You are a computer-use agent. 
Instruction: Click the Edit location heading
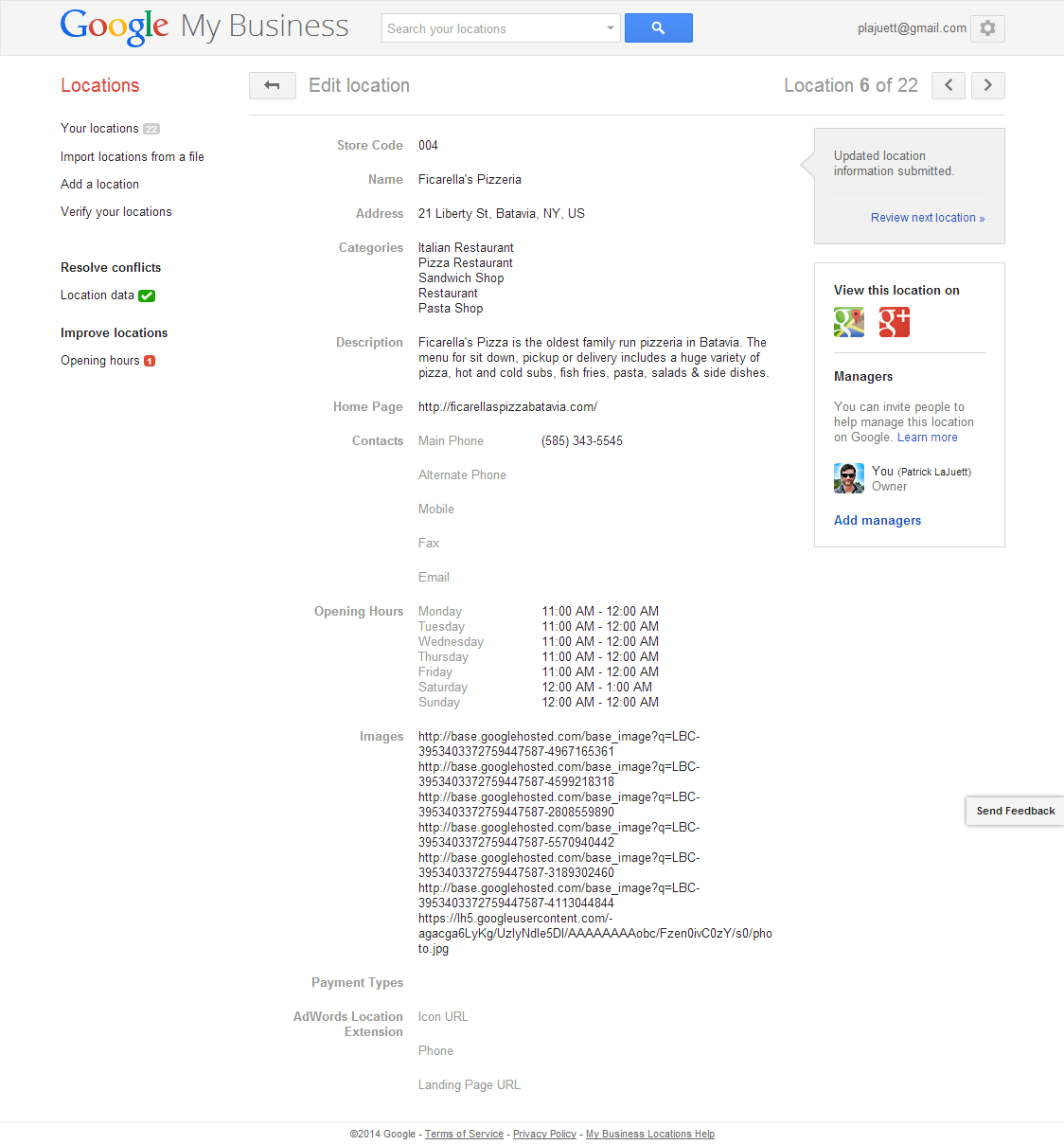(x=360, y=85)
